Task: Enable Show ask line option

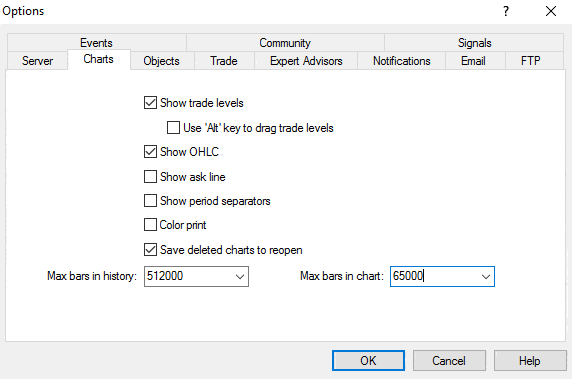Action: [x=150, y=177]
